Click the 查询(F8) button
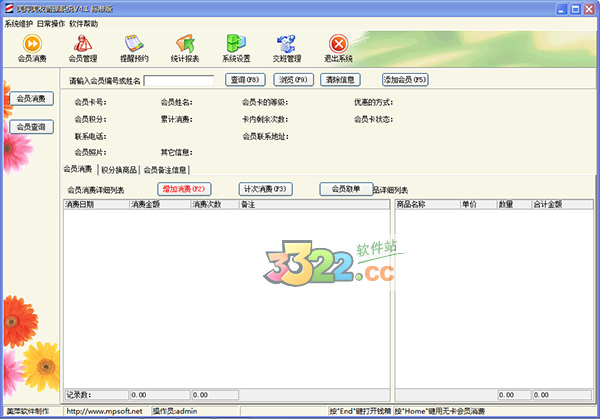The width and height of the screenshot is (600, 419). (x=245, y=80)
